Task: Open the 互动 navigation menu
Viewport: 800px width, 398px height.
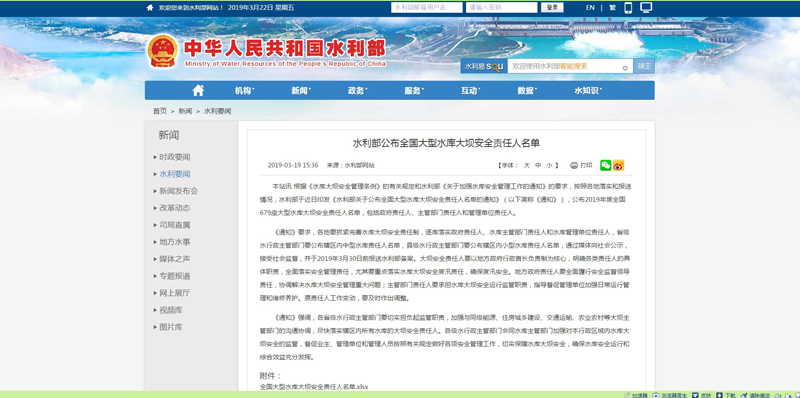Action: click(x=470, y=90)
